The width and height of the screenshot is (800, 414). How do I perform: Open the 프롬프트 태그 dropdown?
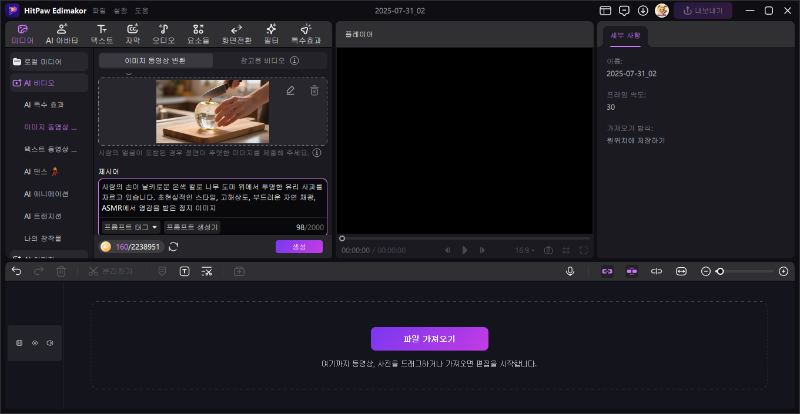tap(131, 227)
